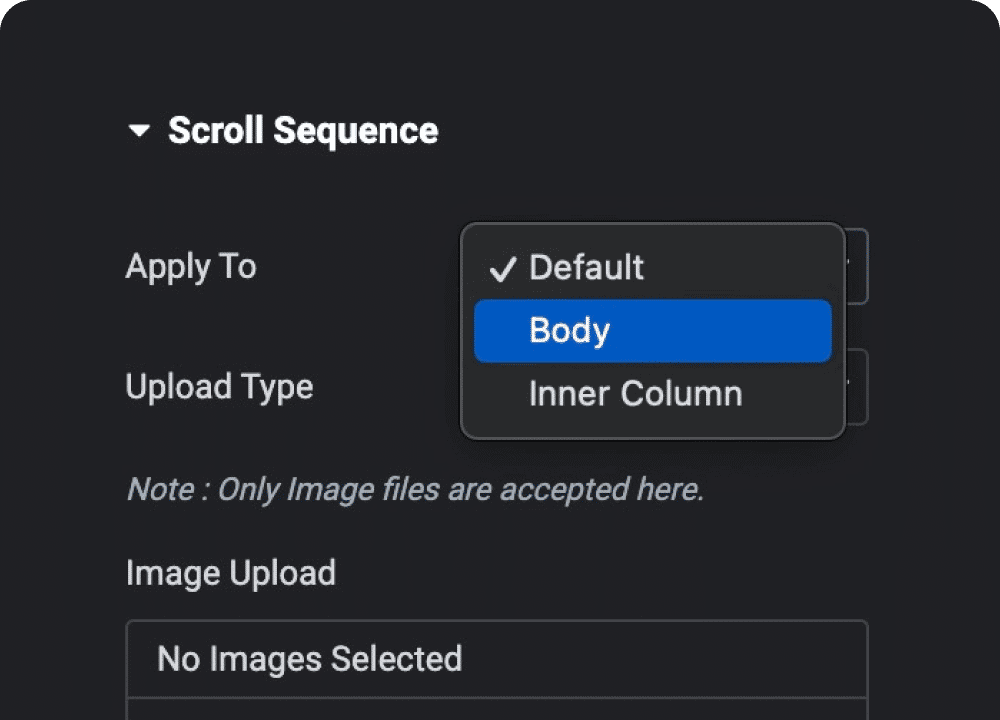Click the Image Upload label
Image resolution: width=1000 pixels, height=720 pixels.
[230, 573]
